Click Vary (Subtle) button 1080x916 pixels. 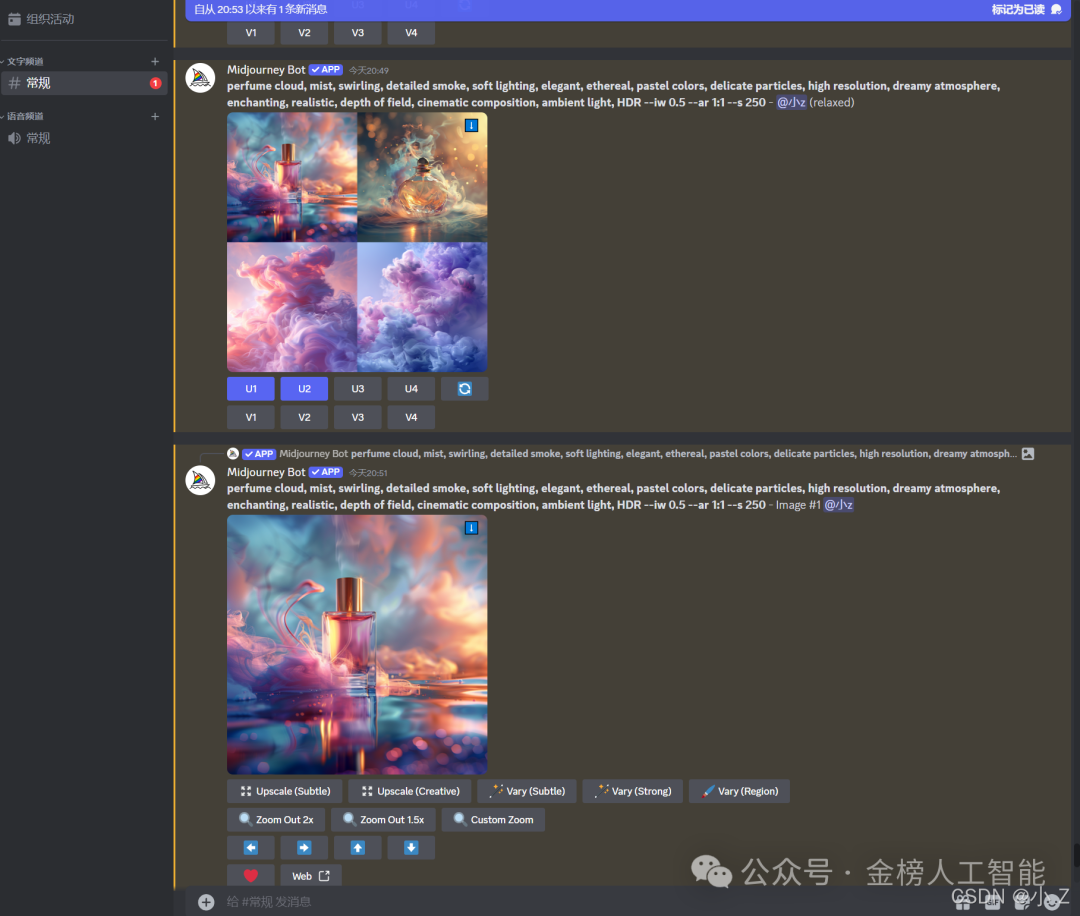pyautogui.click(x=527, y=791)
